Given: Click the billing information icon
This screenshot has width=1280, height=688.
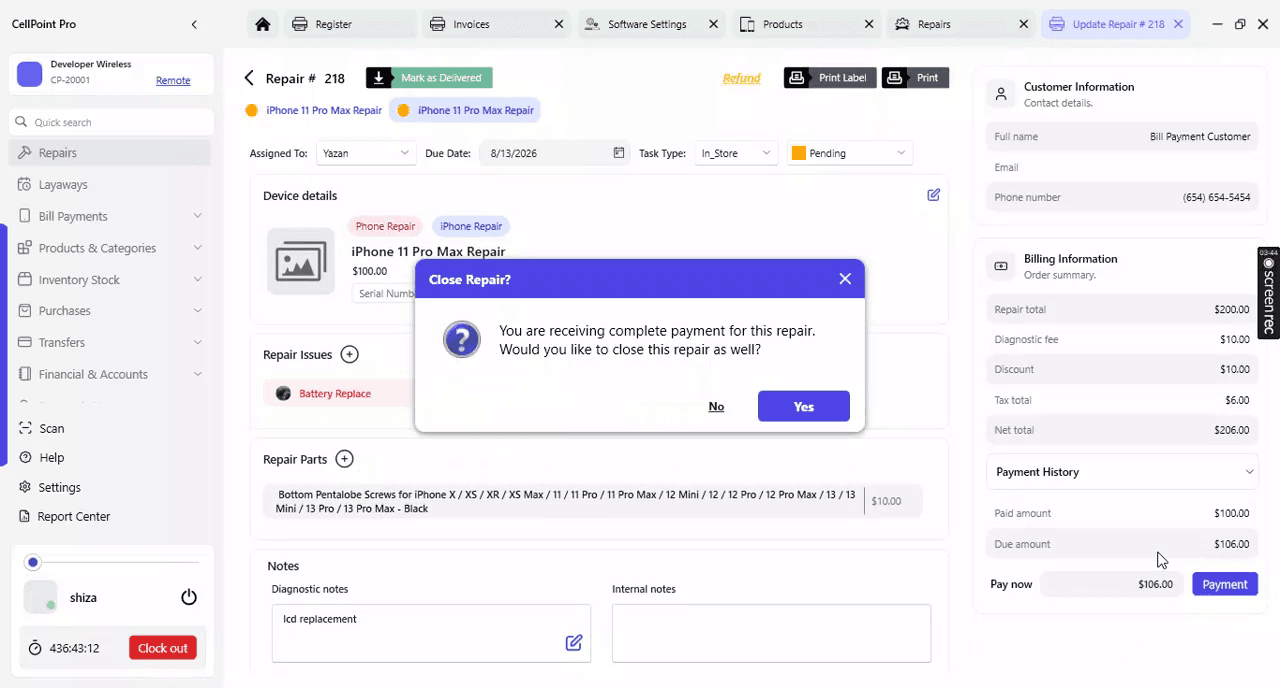Looking at the screenshot, I should click(x=1000, y=266).
